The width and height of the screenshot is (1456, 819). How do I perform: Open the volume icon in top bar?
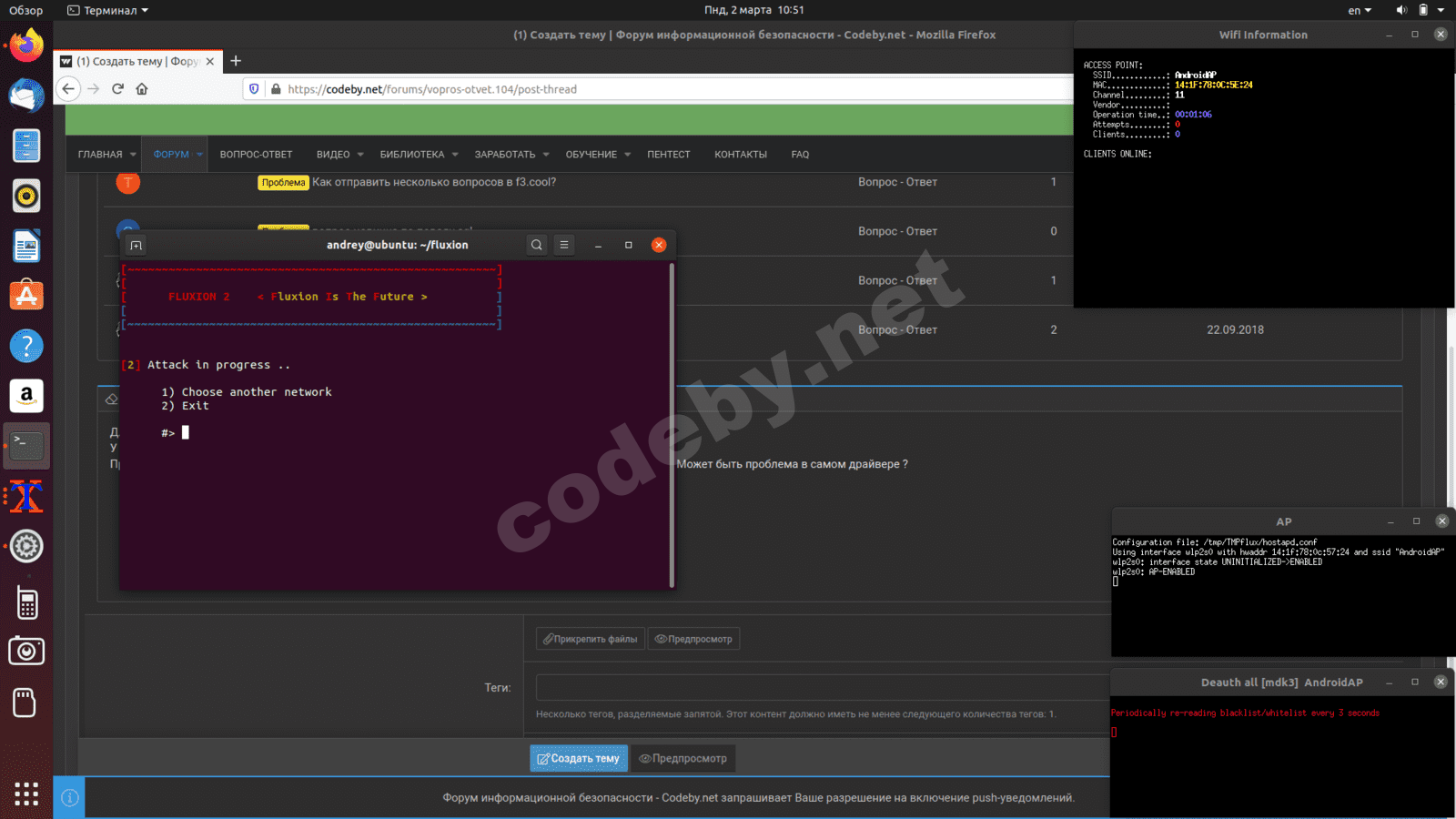(1401, 10)
